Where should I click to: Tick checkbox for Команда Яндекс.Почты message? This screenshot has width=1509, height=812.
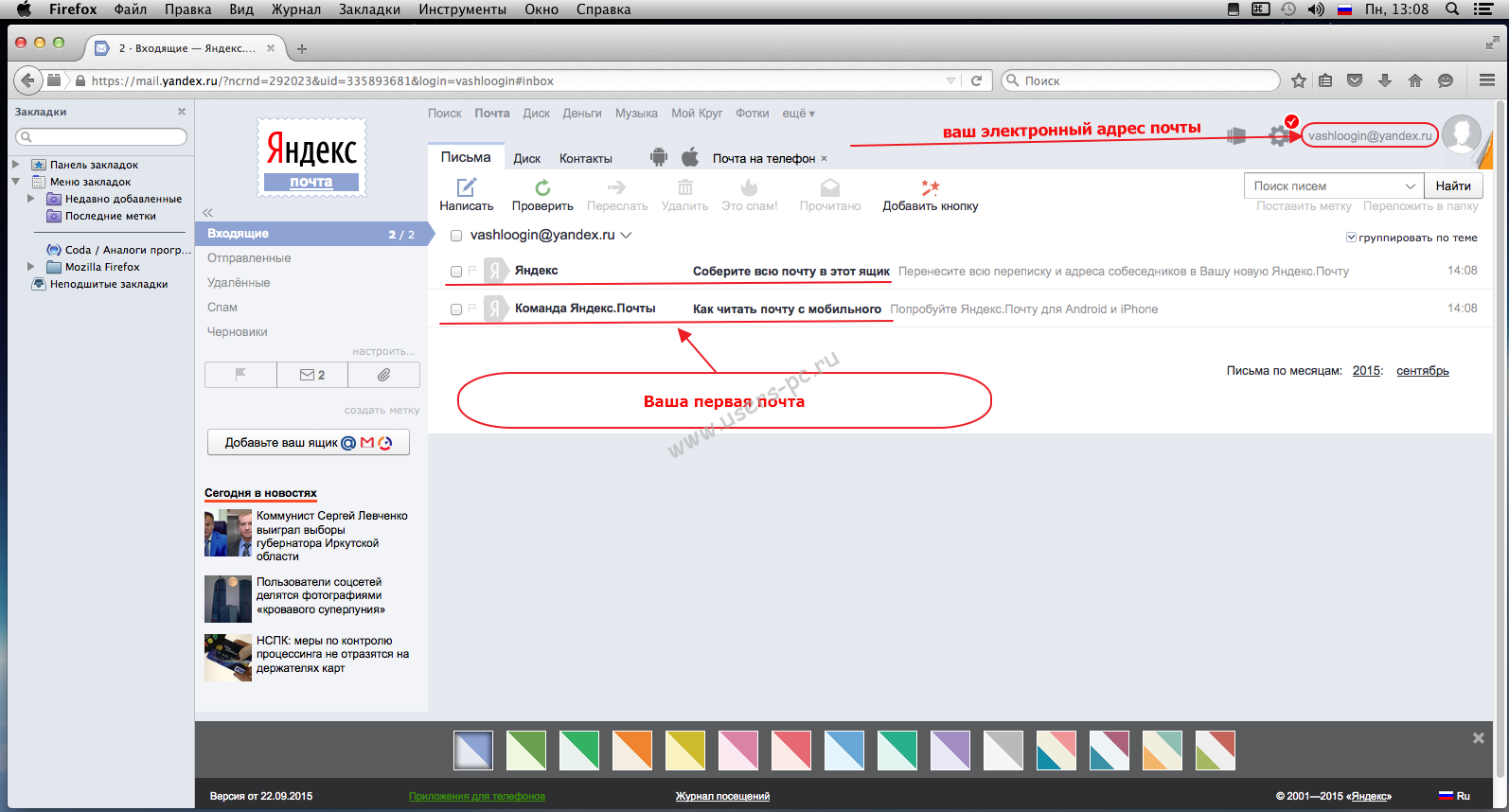pos(456,309)
